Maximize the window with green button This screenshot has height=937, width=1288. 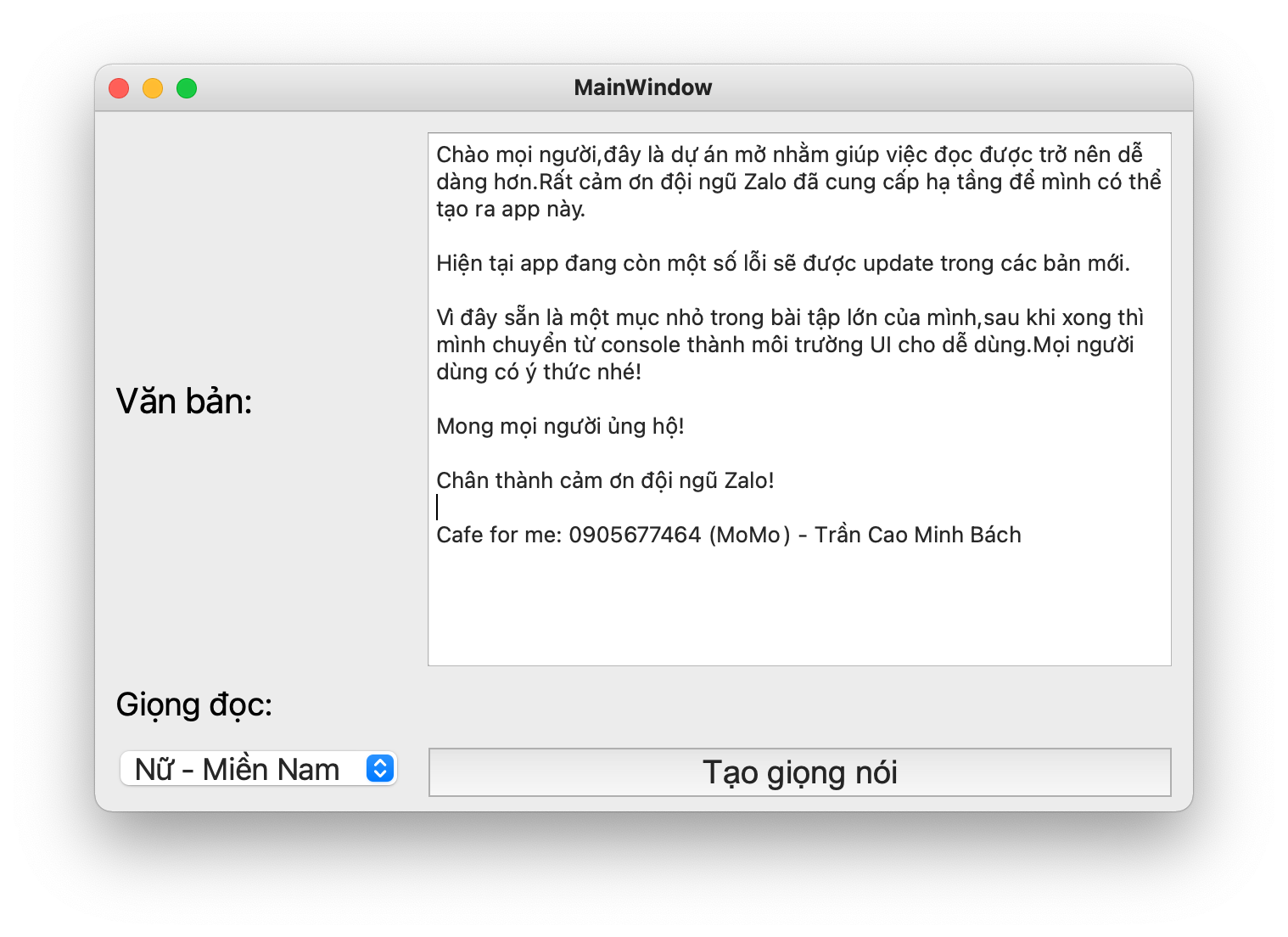(x=187, y=88)
